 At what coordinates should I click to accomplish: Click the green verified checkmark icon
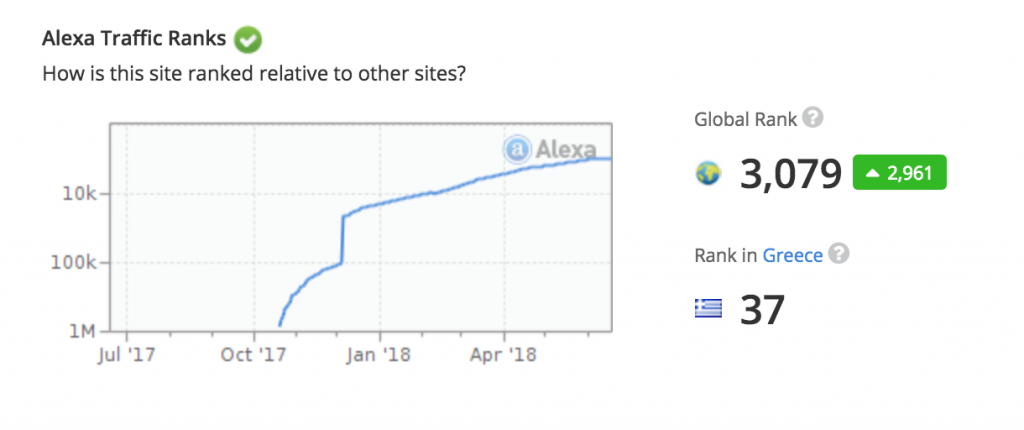(x=247, y=41)
